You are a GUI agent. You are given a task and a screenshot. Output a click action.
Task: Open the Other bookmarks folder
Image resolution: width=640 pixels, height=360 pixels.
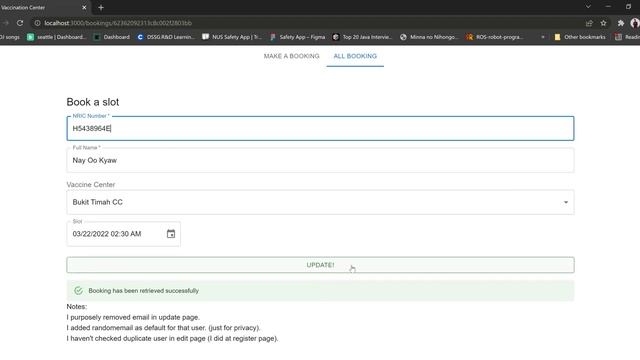pyautogui.click(x=580, y=37)
